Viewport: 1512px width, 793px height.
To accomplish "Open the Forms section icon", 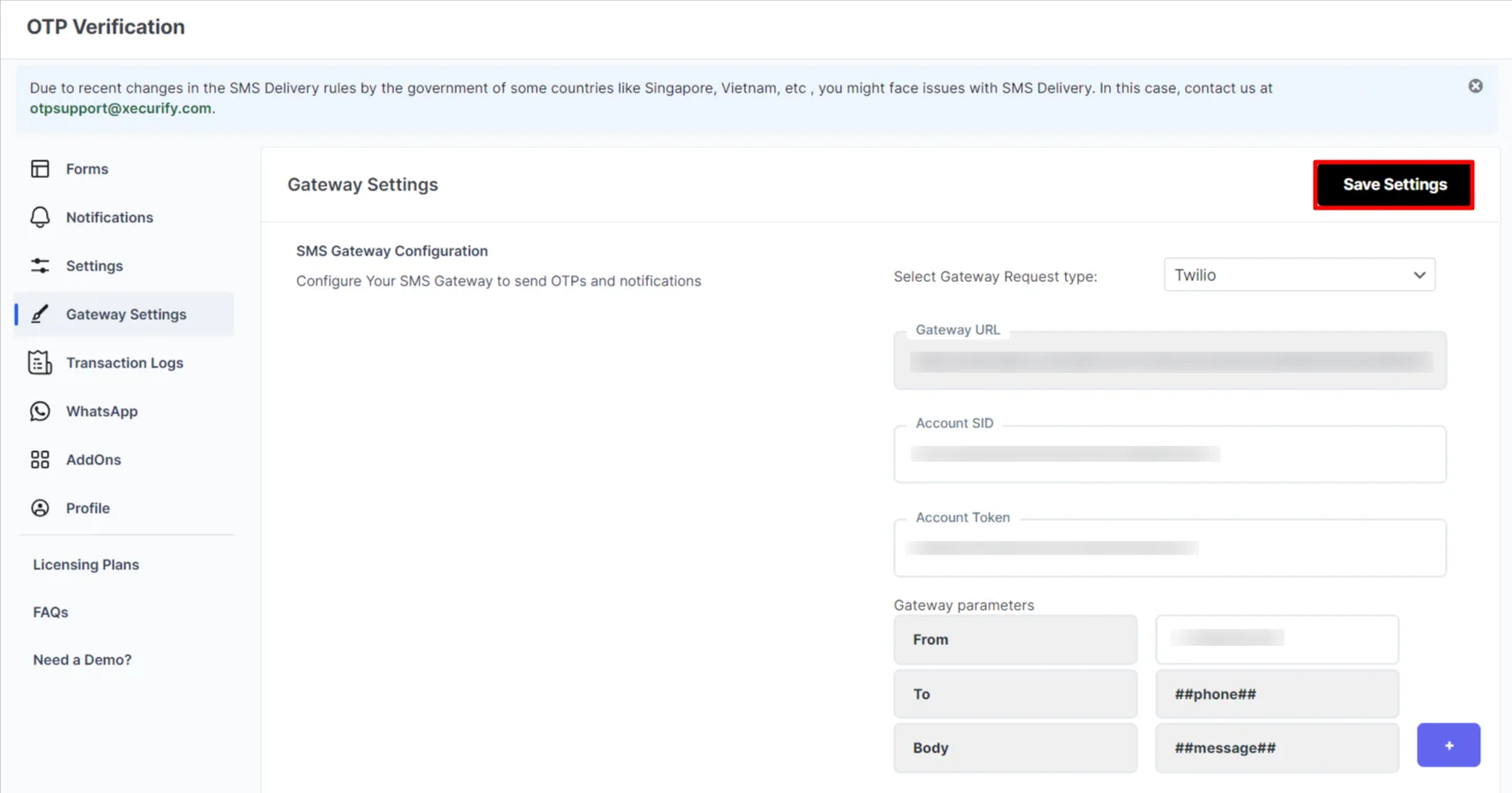I will (41, 168).
